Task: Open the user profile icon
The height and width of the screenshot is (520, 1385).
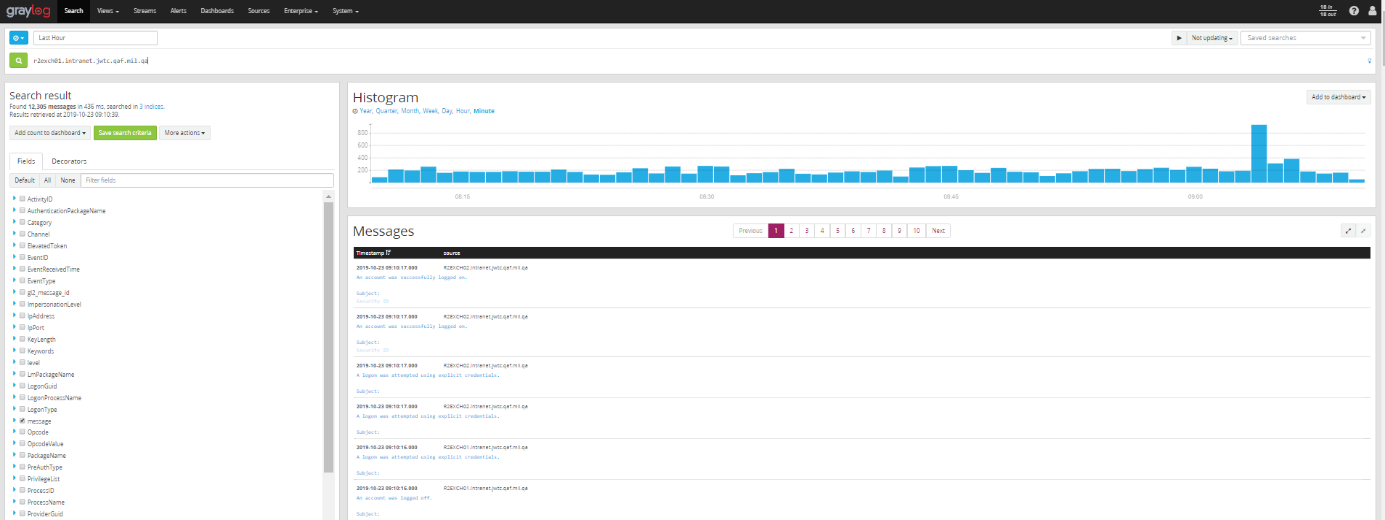Action: tap(1372, 11)
